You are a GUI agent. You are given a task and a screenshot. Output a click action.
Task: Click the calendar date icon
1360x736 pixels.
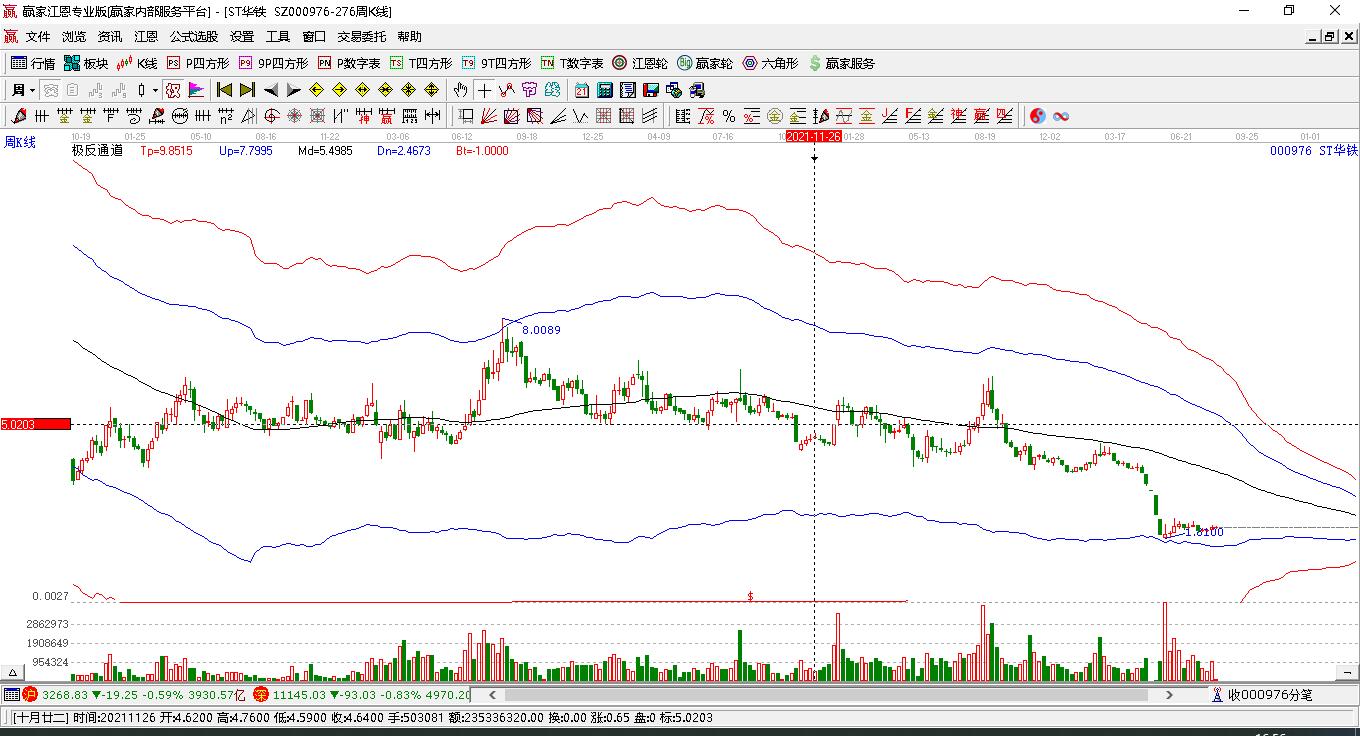[582, 90]
